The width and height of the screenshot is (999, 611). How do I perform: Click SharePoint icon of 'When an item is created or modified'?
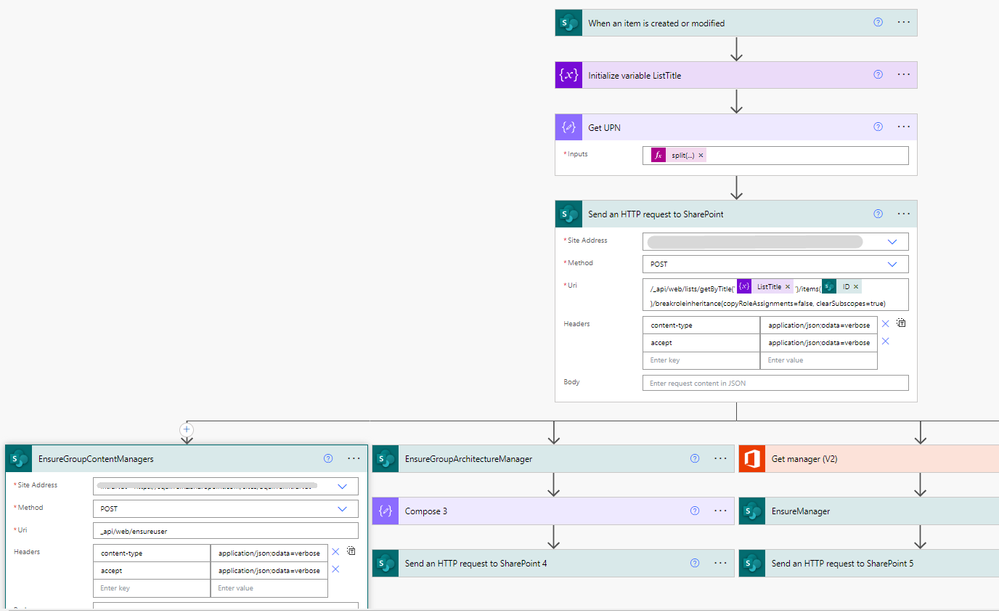(x=568, y=23)
